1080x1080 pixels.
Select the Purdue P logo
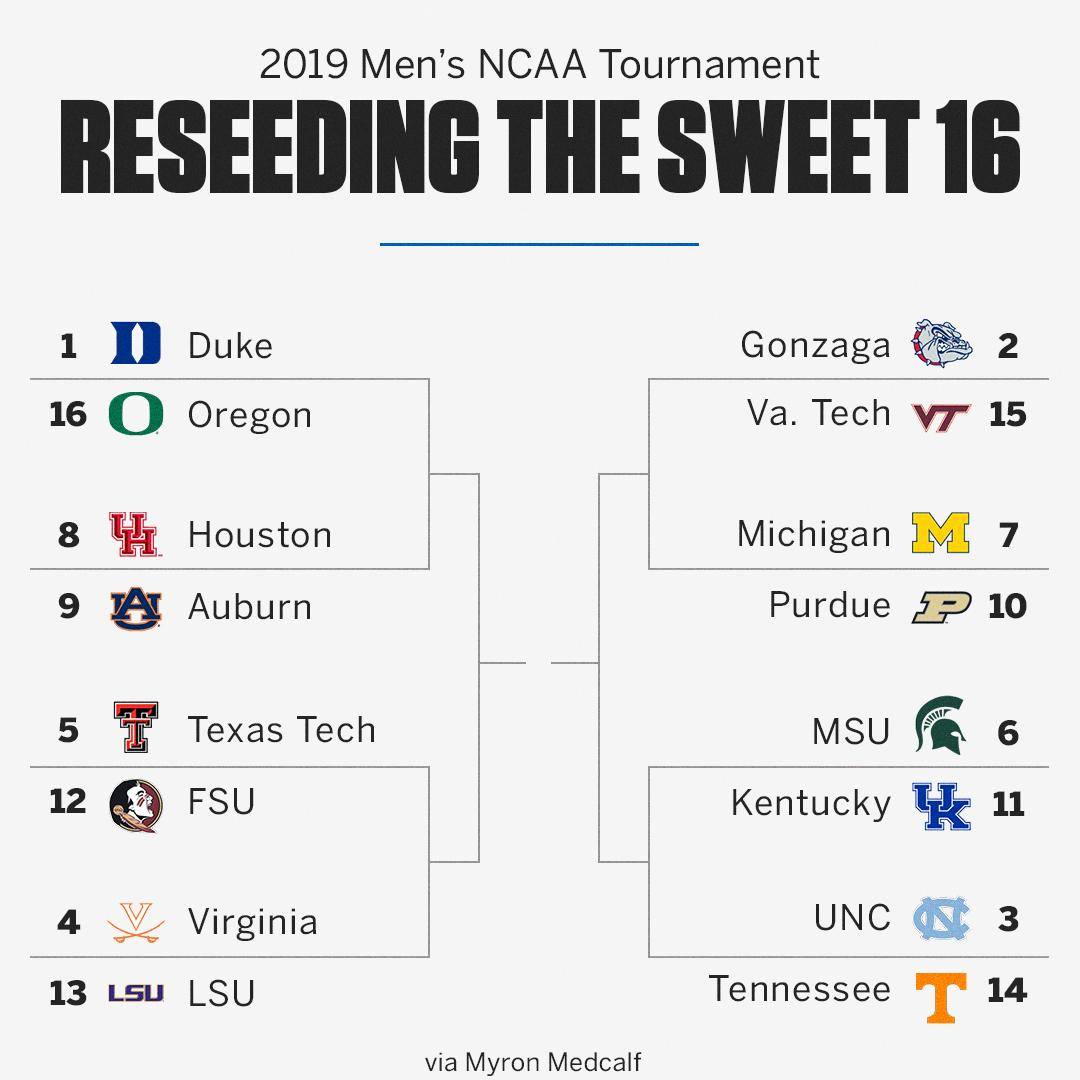(942, 607)
